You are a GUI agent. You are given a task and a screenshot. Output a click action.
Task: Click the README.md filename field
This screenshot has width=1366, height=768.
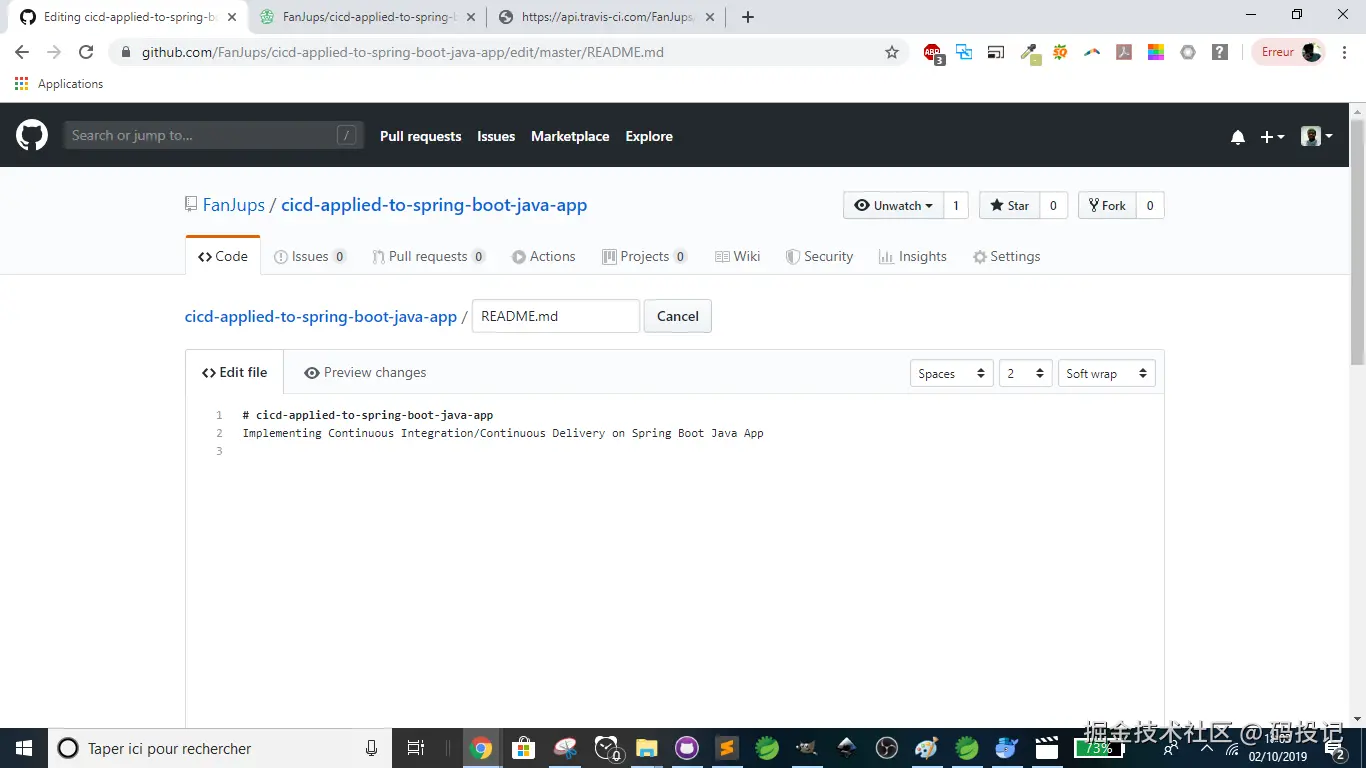555,316
